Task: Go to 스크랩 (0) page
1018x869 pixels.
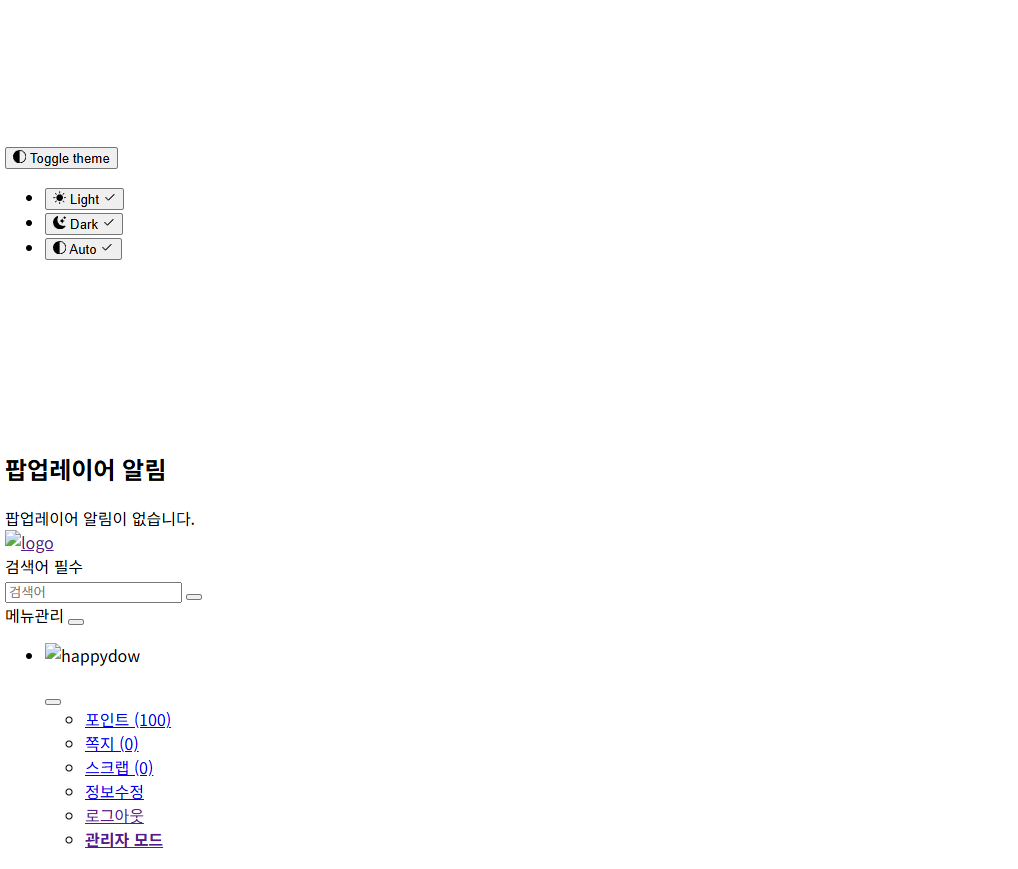Action: (x=119, y=768)
